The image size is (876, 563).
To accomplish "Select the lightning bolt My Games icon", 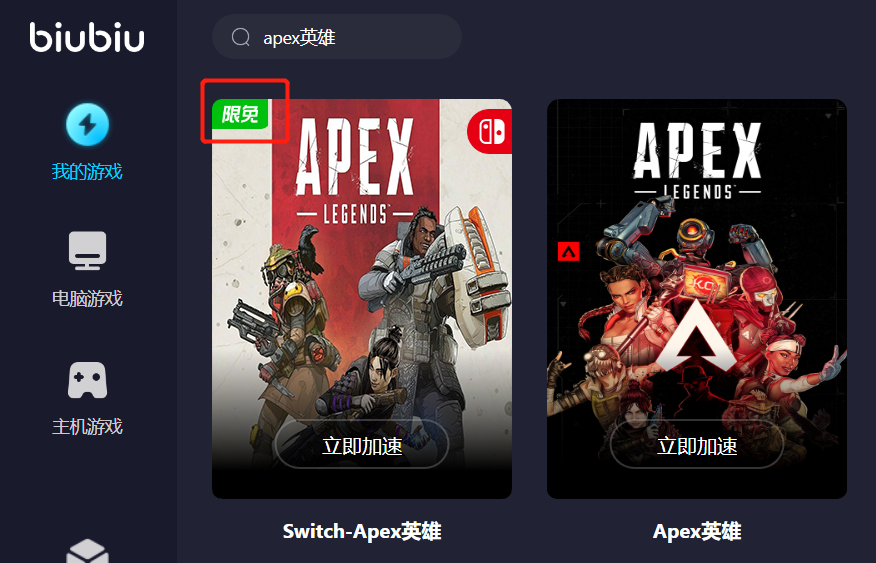I will pyautogui.click(x=87, y=124).
